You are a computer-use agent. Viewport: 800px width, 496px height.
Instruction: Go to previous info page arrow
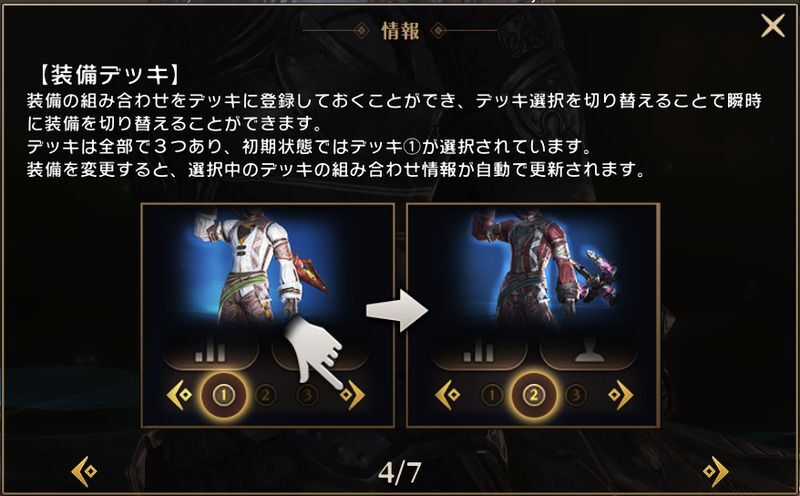coord(84,472)
